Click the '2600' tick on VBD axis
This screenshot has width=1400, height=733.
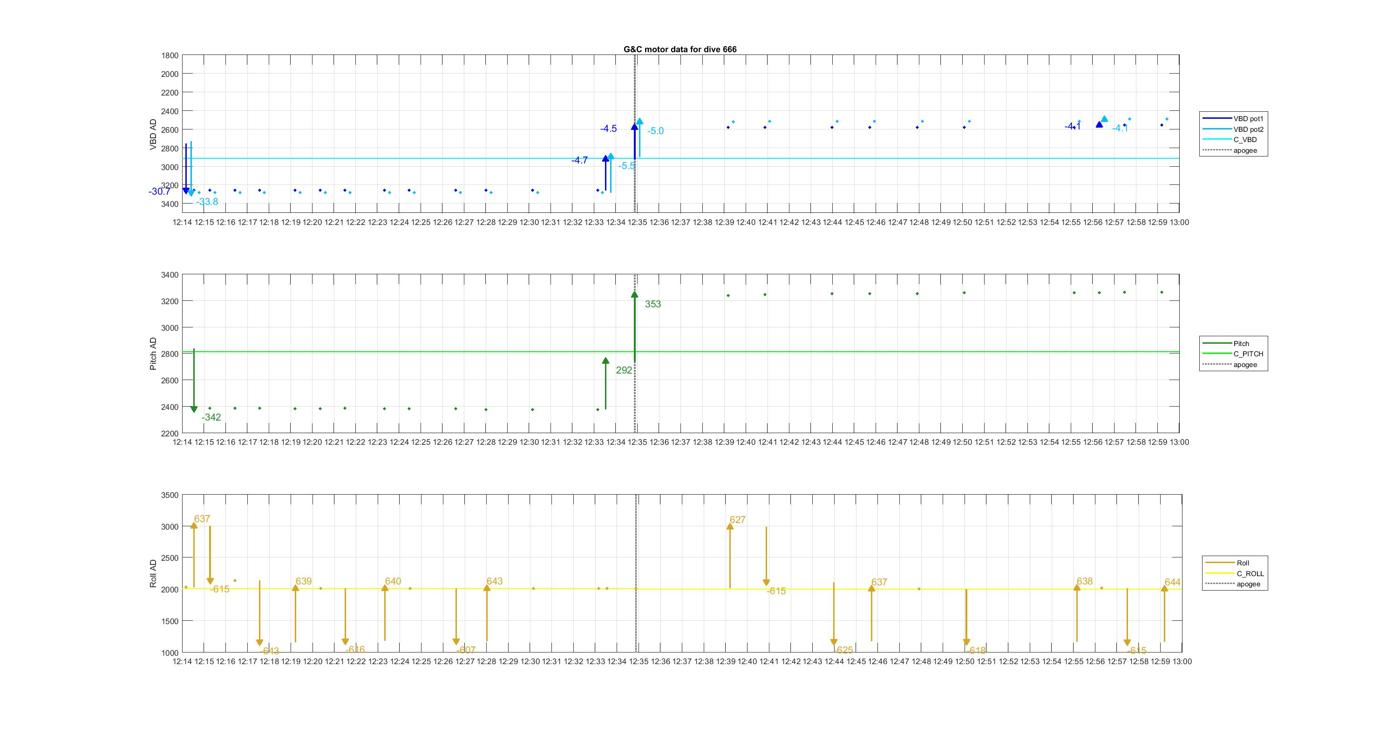point(169,130)
